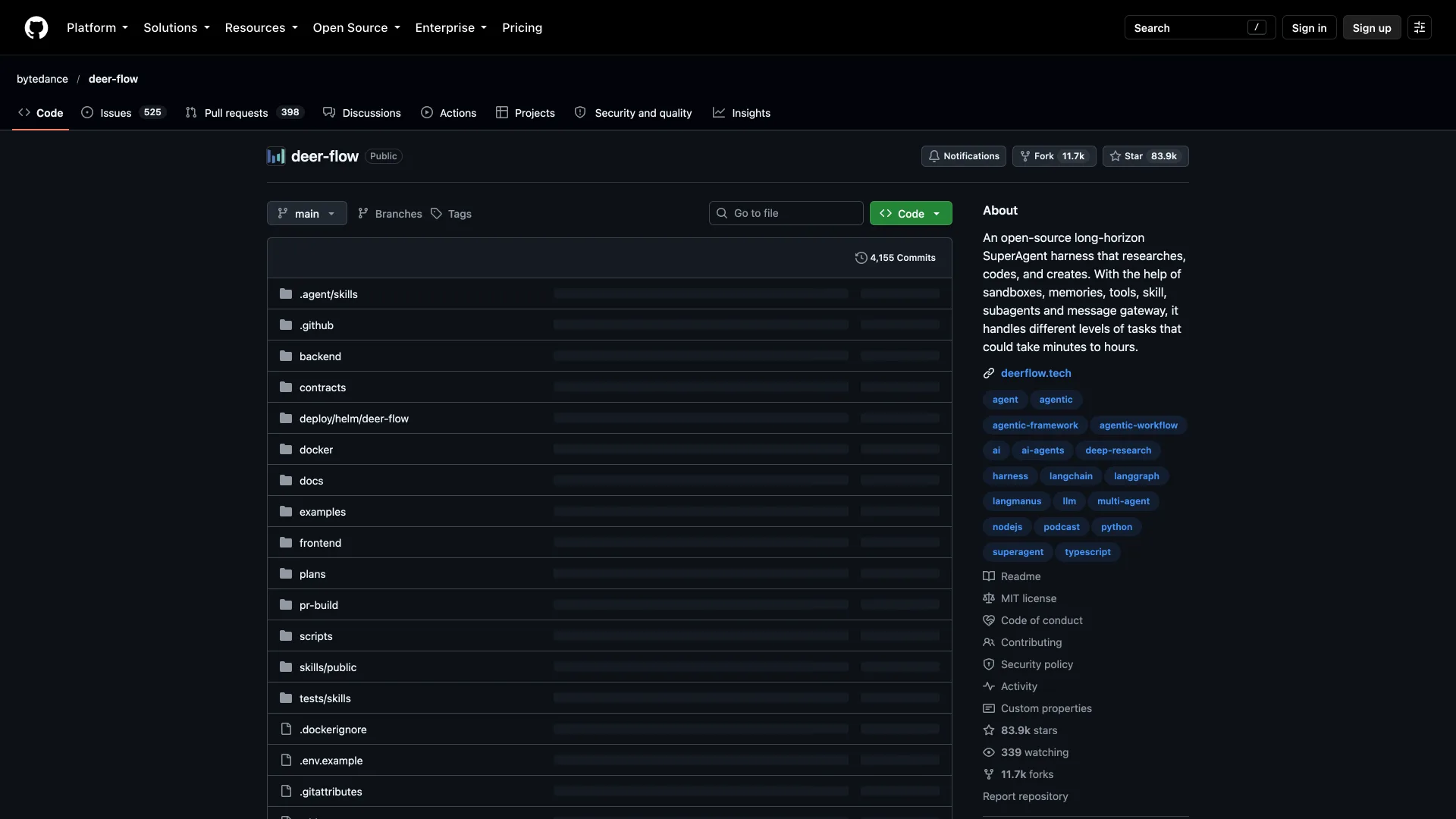This screenshot has width=1456, height=819.
Task: Click the scale icon beside MIT license
Action: (x=989, y=598)
